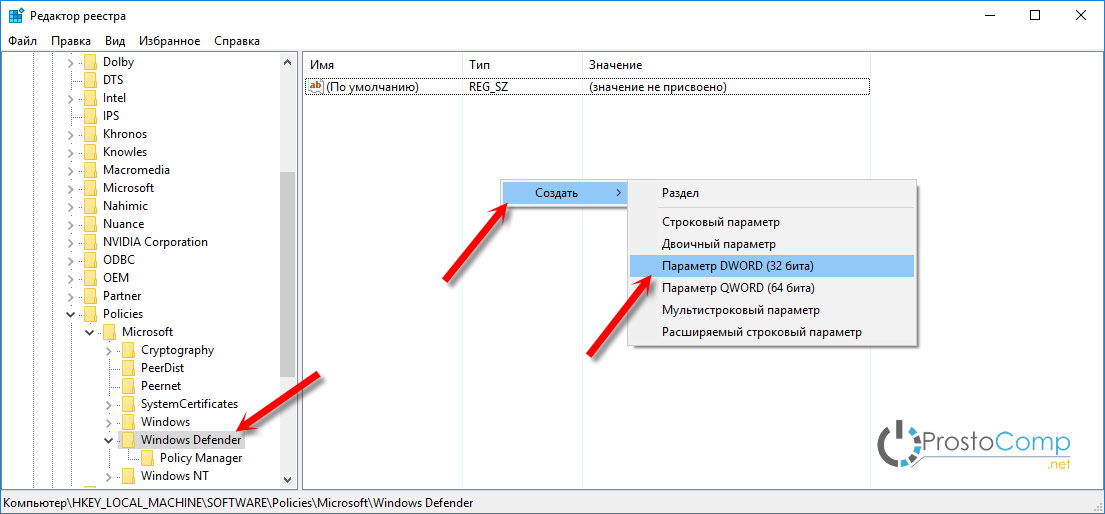Click the Registry Editor title bar icon
This screenshot has width=1105, height=514.
16,15
